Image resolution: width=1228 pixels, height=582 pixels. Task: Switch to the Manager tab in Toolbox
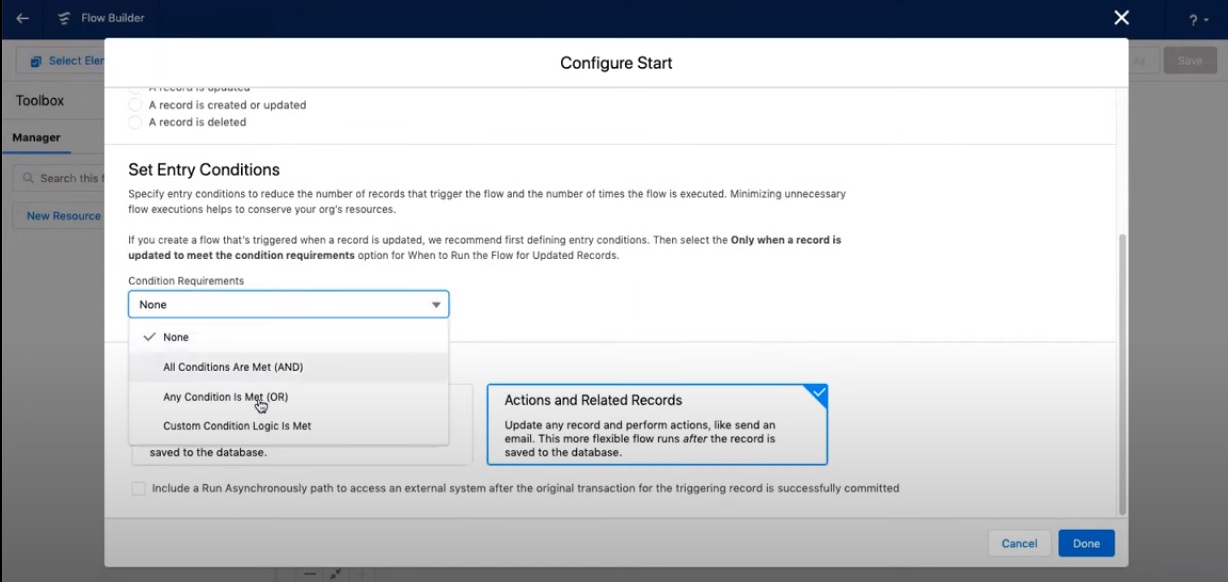coord(36,138)
